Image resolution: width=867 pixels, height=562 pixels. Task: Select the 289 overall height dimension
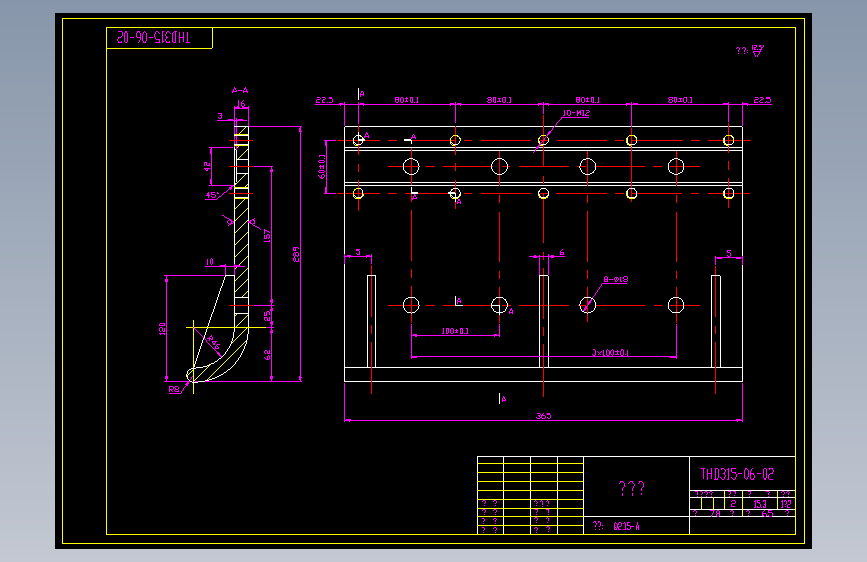296,254
